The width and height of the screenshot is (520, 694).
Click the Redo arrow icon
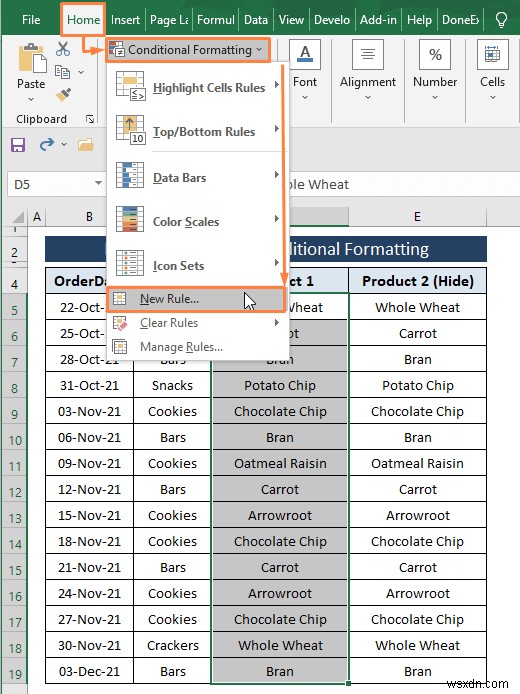[47, 144]
